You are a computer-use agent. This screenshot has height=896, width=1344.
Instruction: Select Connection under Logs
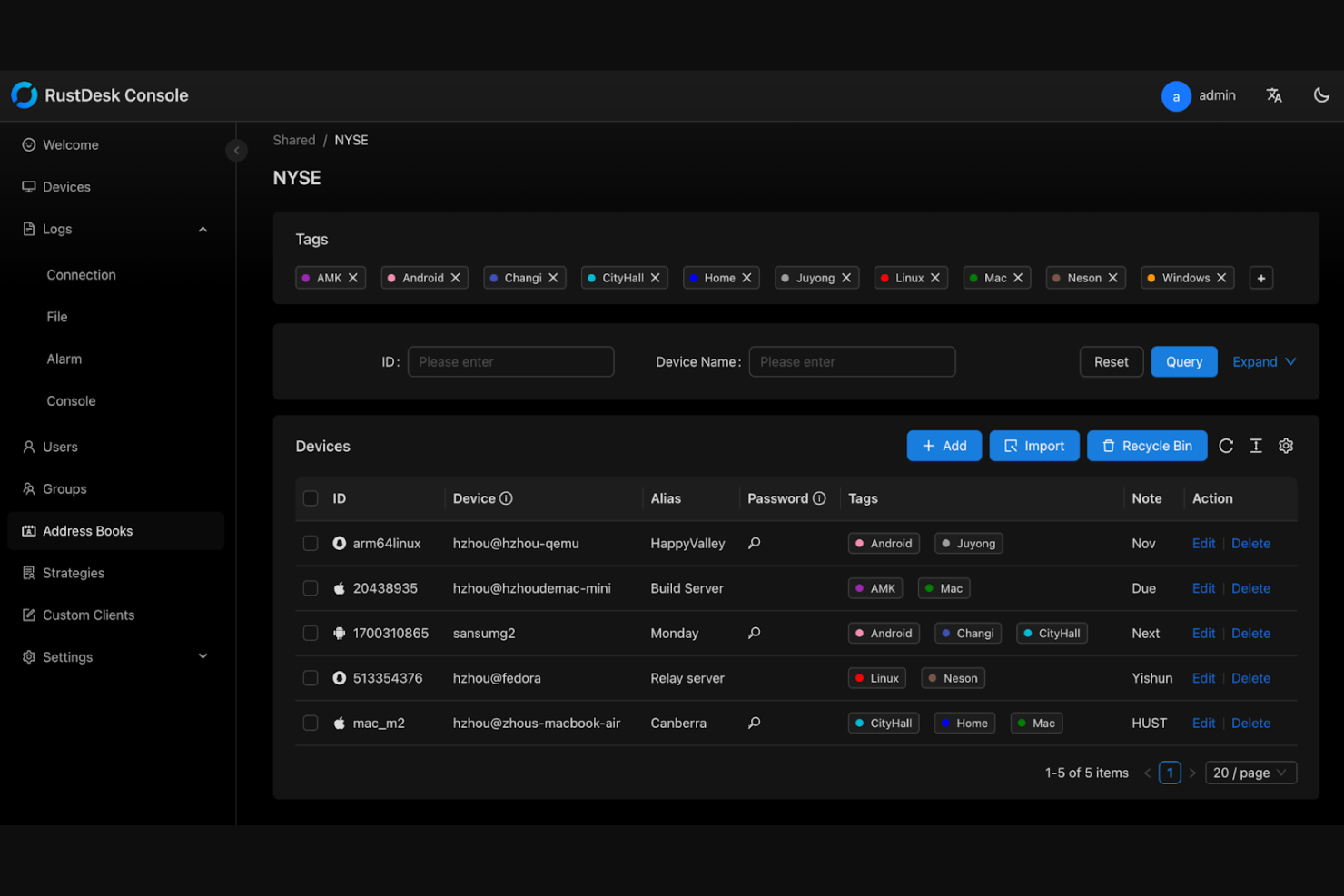[x=81, y=274]
